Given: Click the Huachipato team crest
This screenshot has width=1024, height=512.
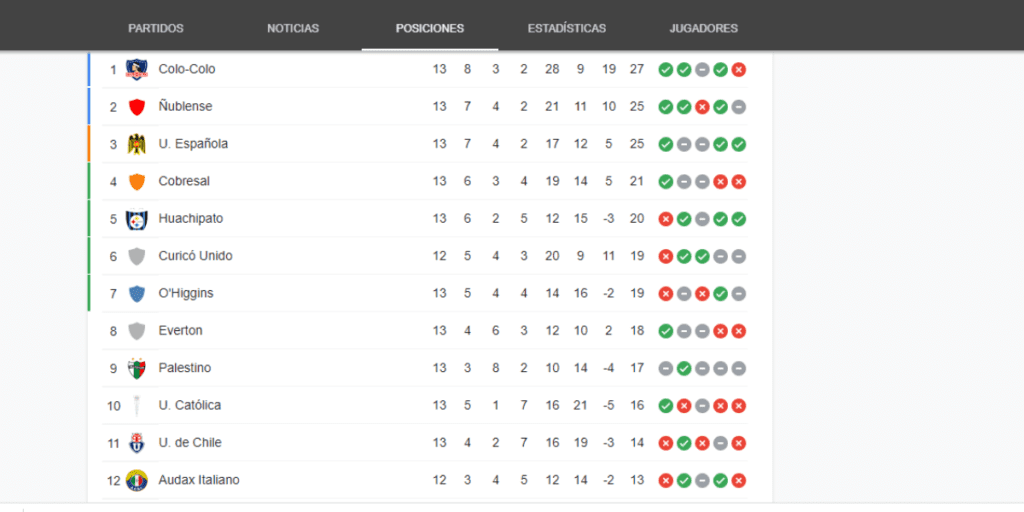Looking at the screenshot, I should (x=136, y=219).
